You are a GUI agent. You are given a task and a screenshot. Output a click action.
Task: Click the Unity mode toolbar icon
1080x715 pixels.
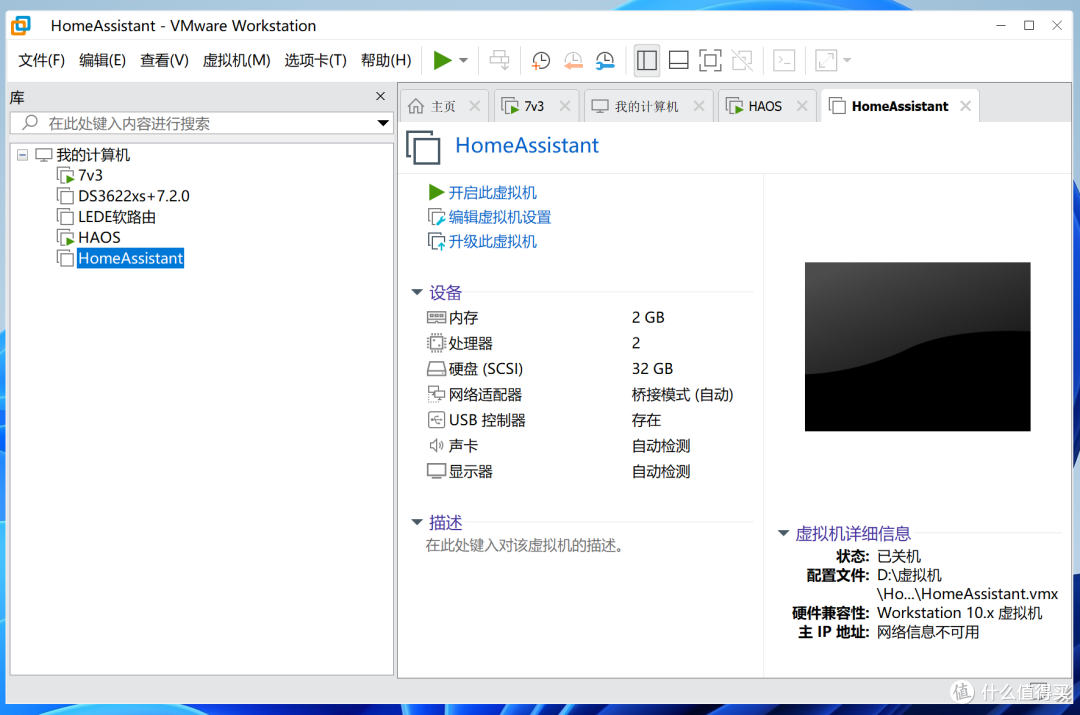[742, 61]
